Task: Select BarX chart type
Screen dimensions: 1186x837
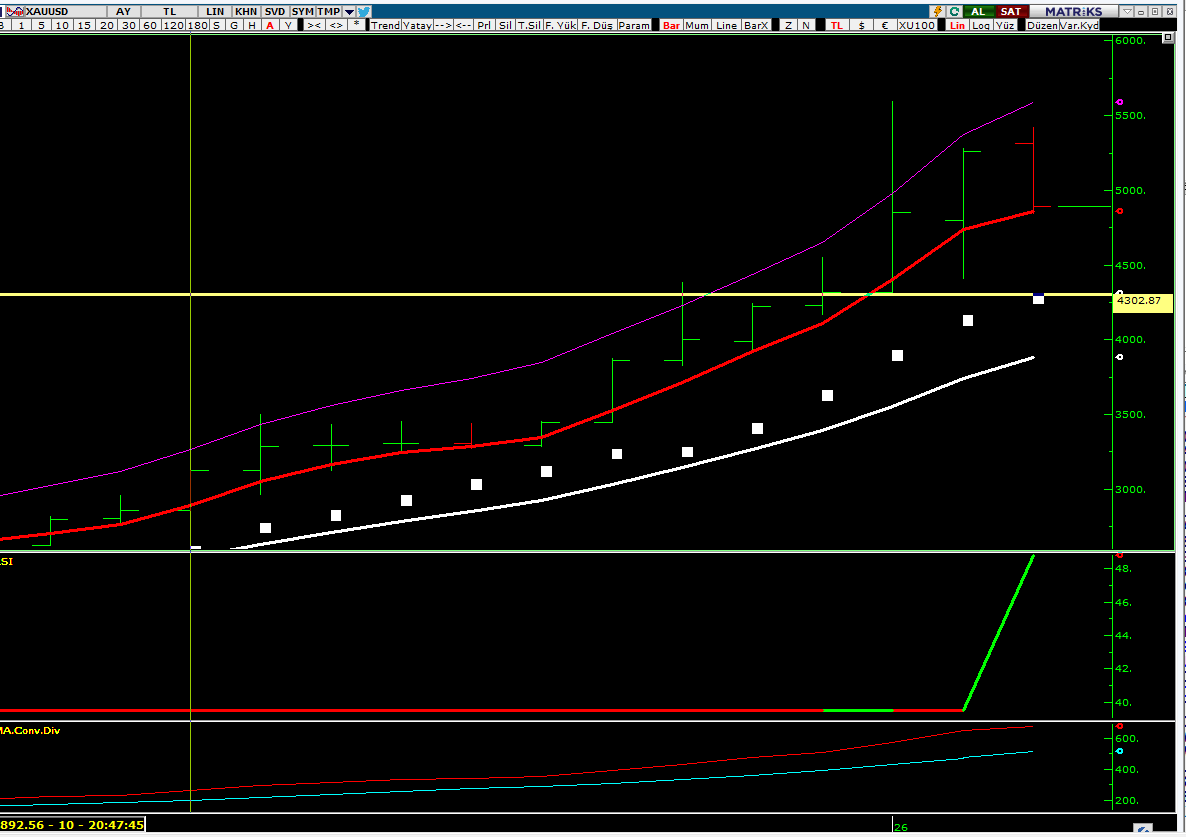Action: click(x=756, y=25)
